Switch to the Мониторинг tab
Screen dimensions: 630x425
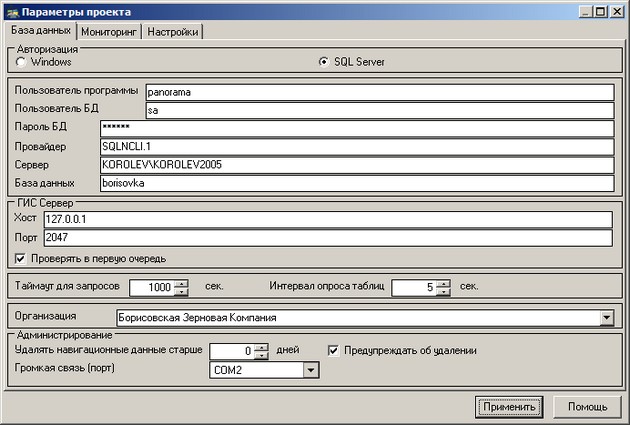pos(109,32)
